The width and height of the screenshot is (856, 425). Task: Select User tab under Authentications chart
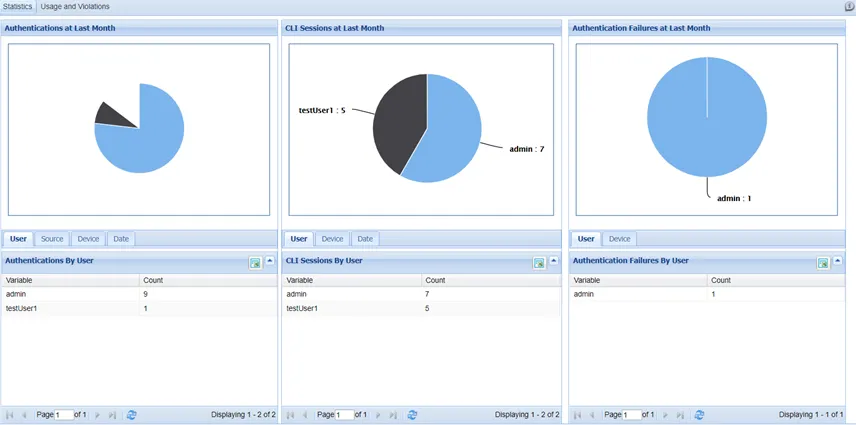[x=19, y=239]
